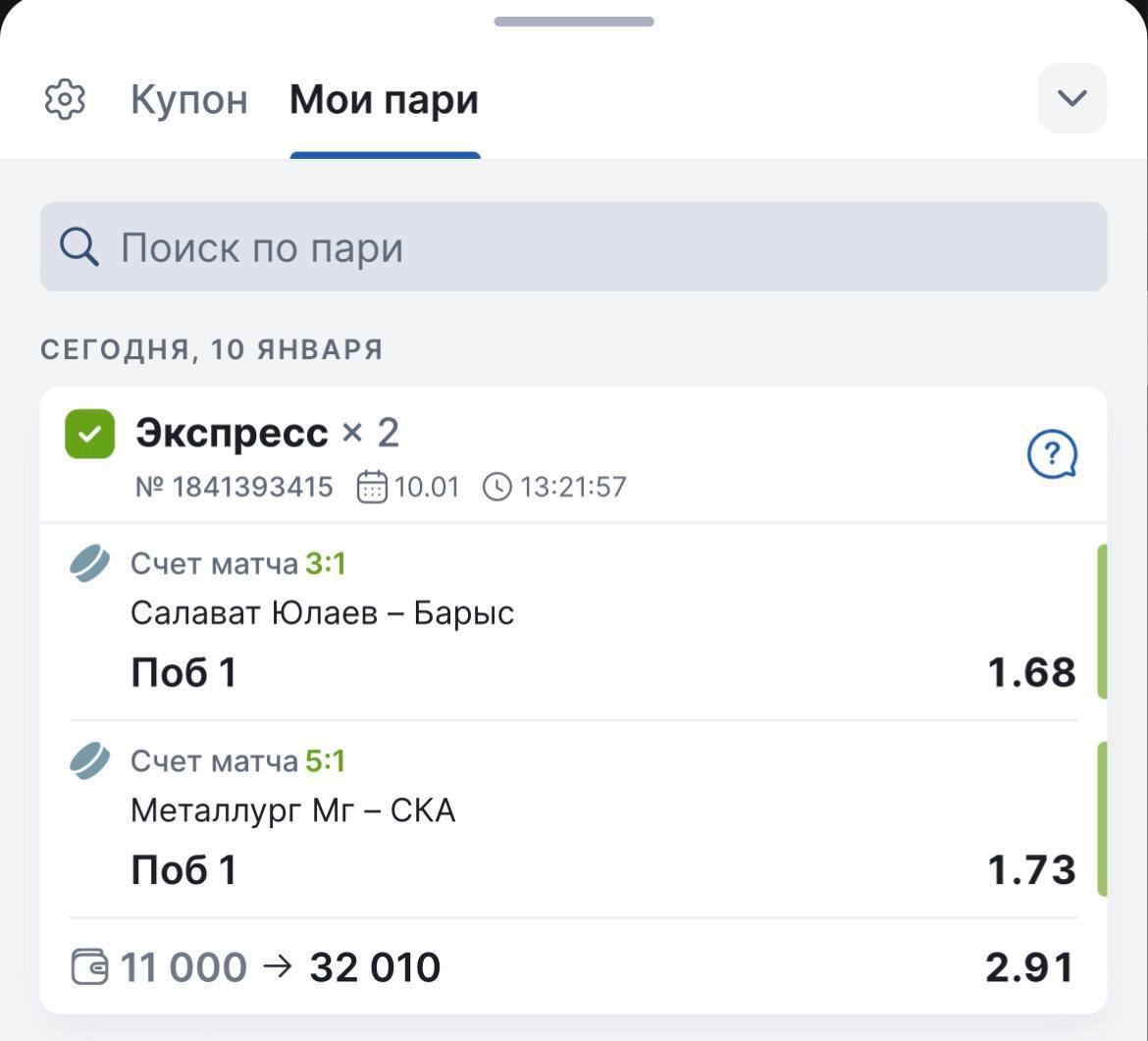Click the 1.68 odds value
The image size is (1148, 1041).
1031,673
